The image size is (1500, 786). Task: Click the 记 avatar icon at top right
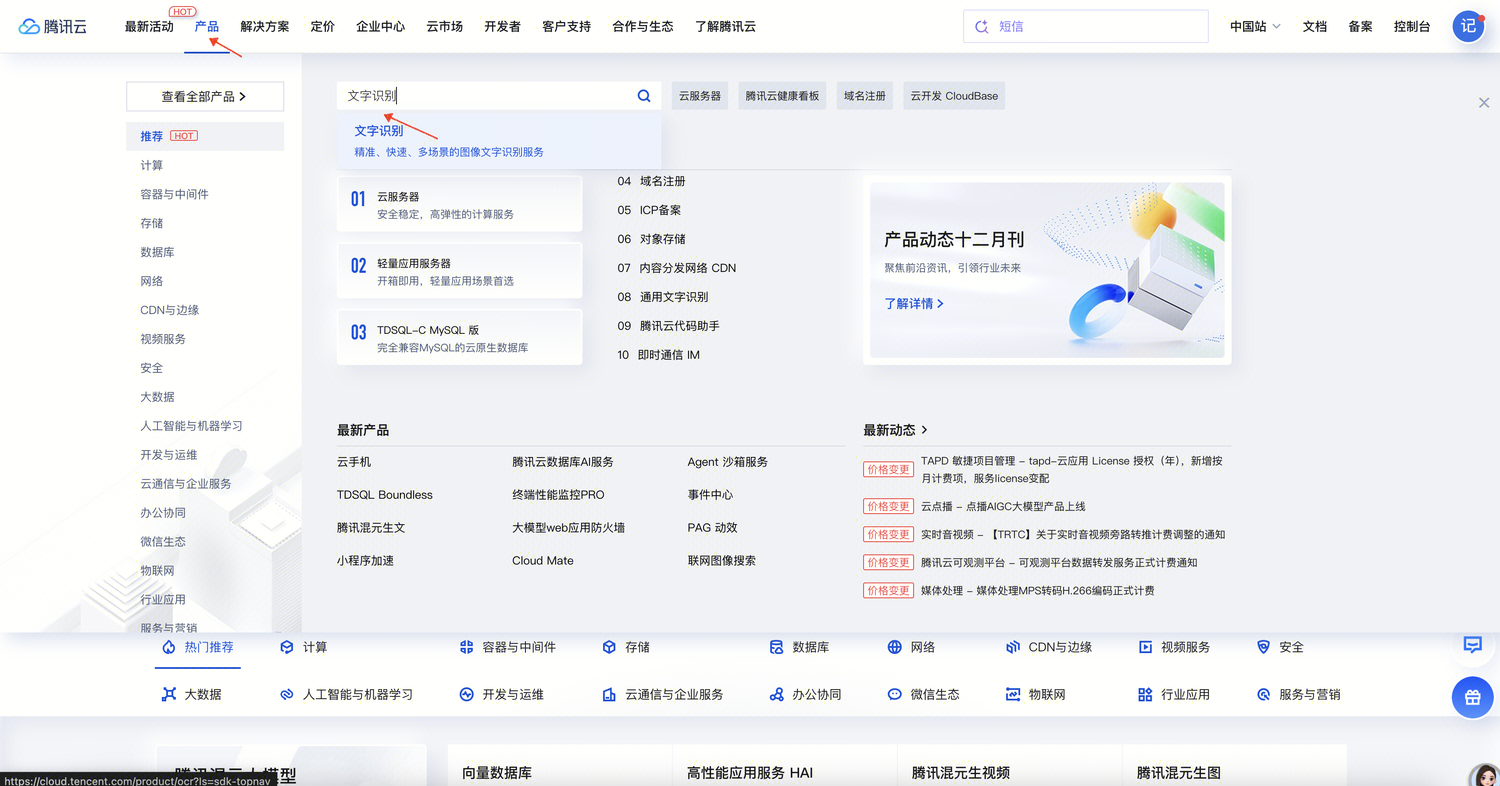point(1468,26)
